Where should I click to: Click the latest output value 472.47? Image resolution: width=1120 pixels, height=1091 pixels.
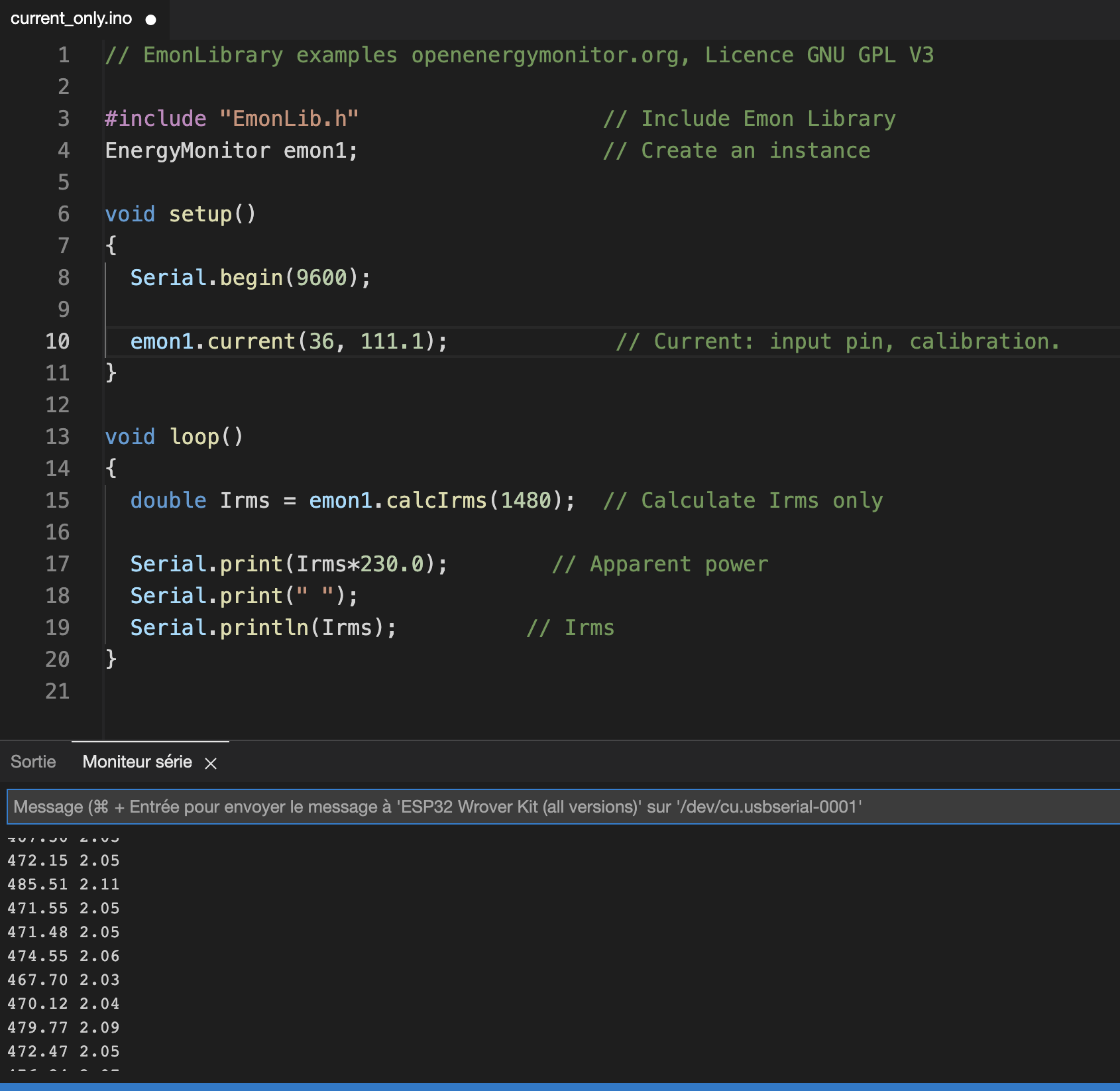[x=38, y=1051]
